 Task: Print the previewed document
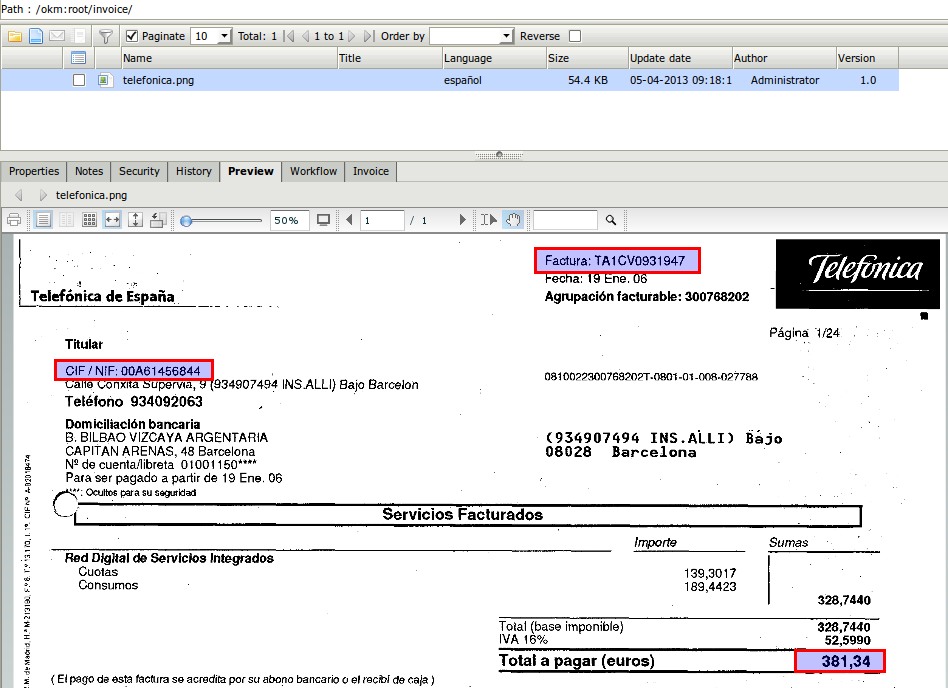14,220
